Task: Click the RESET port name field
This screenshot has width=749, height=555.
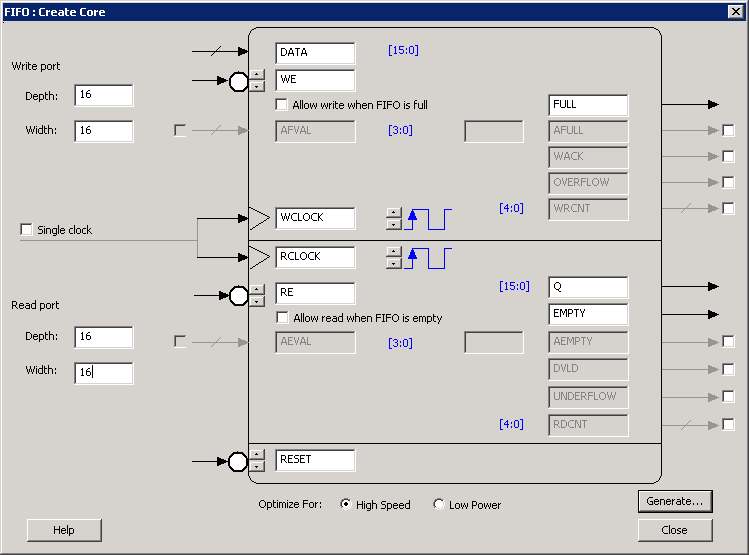Action: click(315, 460)
